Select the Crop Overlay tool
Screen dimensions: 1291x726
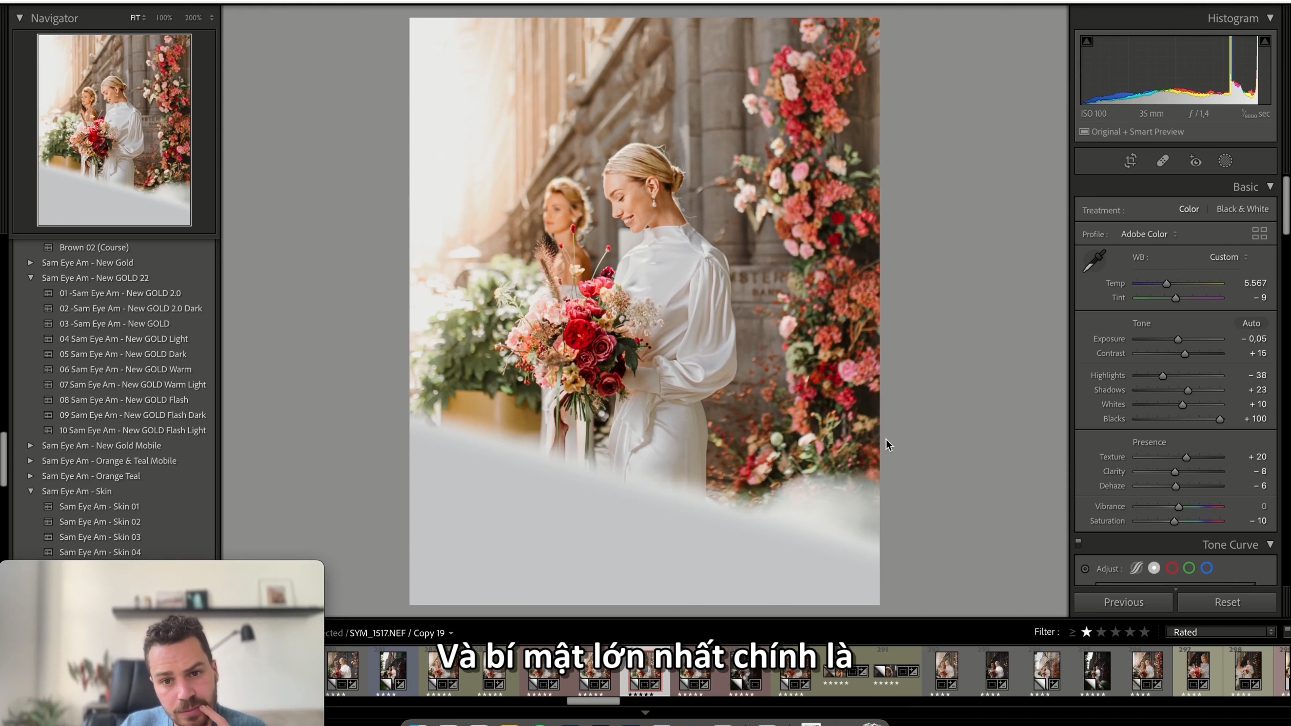[1130, 160]
